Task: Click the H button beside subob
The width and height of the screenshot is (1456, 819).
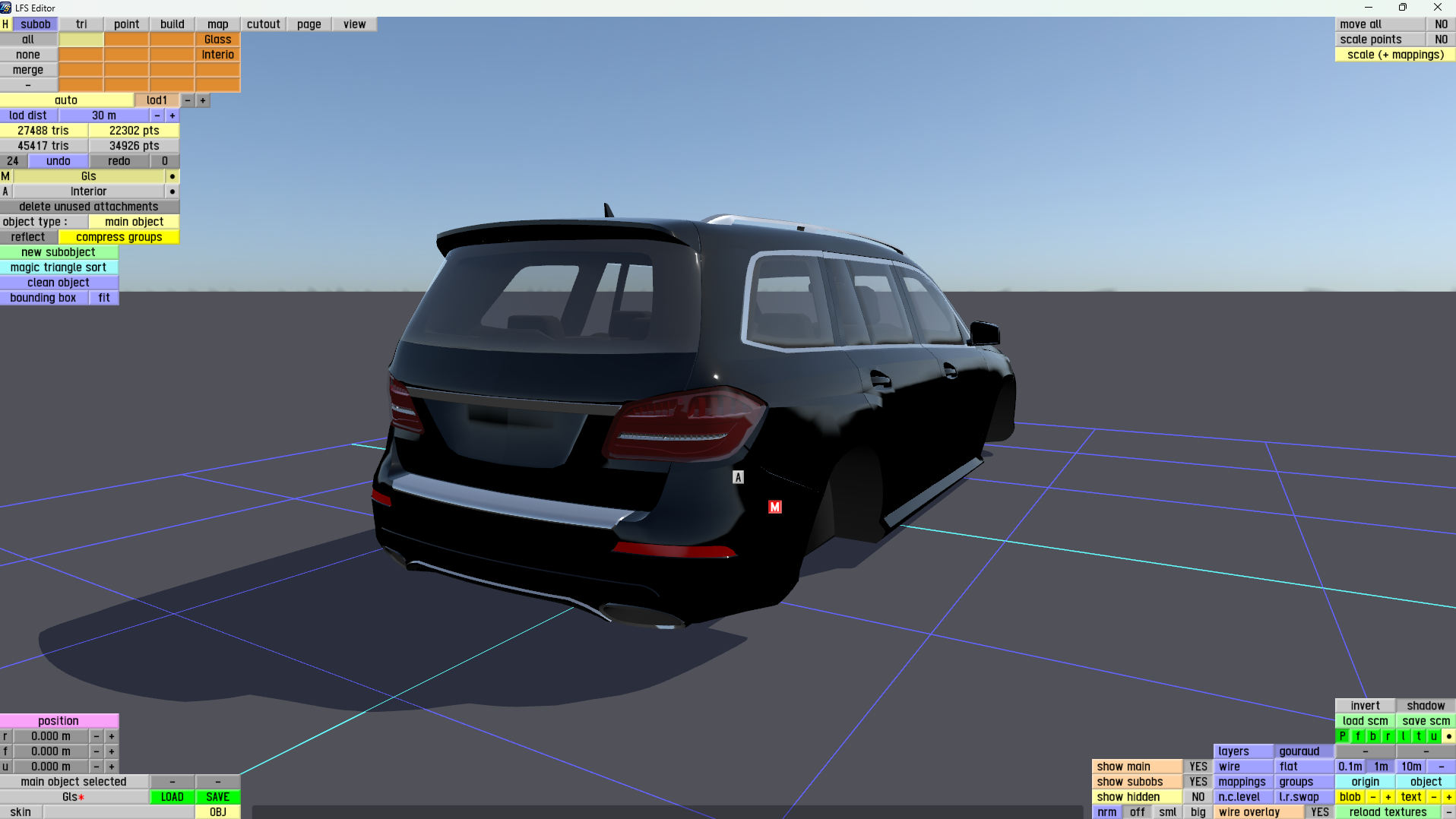Action: pos(5,24)
